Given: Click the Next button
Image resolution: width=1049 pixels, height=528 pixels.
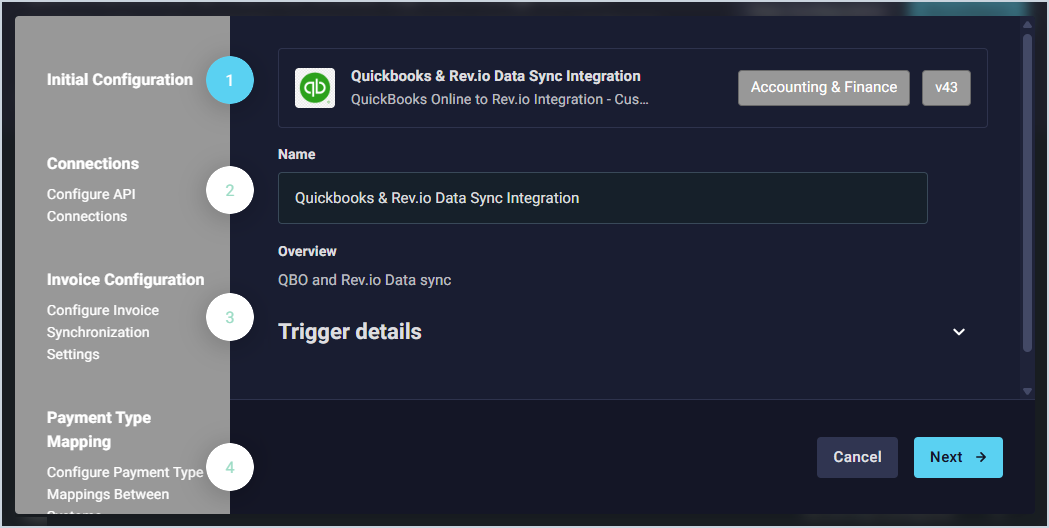Looking at the screenshot, I should [x=958, y=457].
